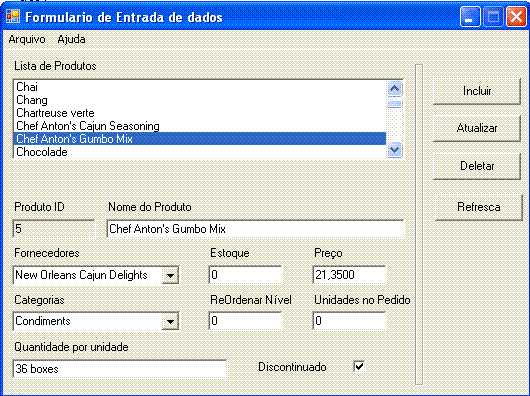Click the Atualizar button
The height and width of the screenshot is (396, 530).
tap(477, 128)
